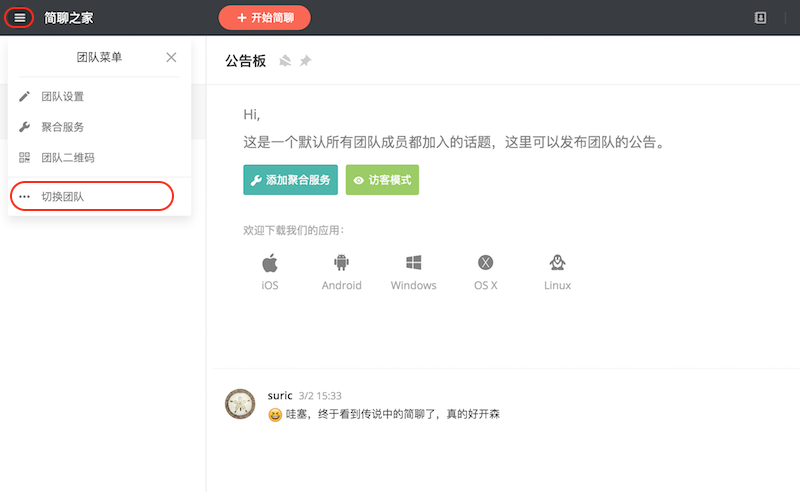Open suric's avatar thumbnail
This screenshot has height=492, width=800.
pyautogui.click(x=240, y=404)
